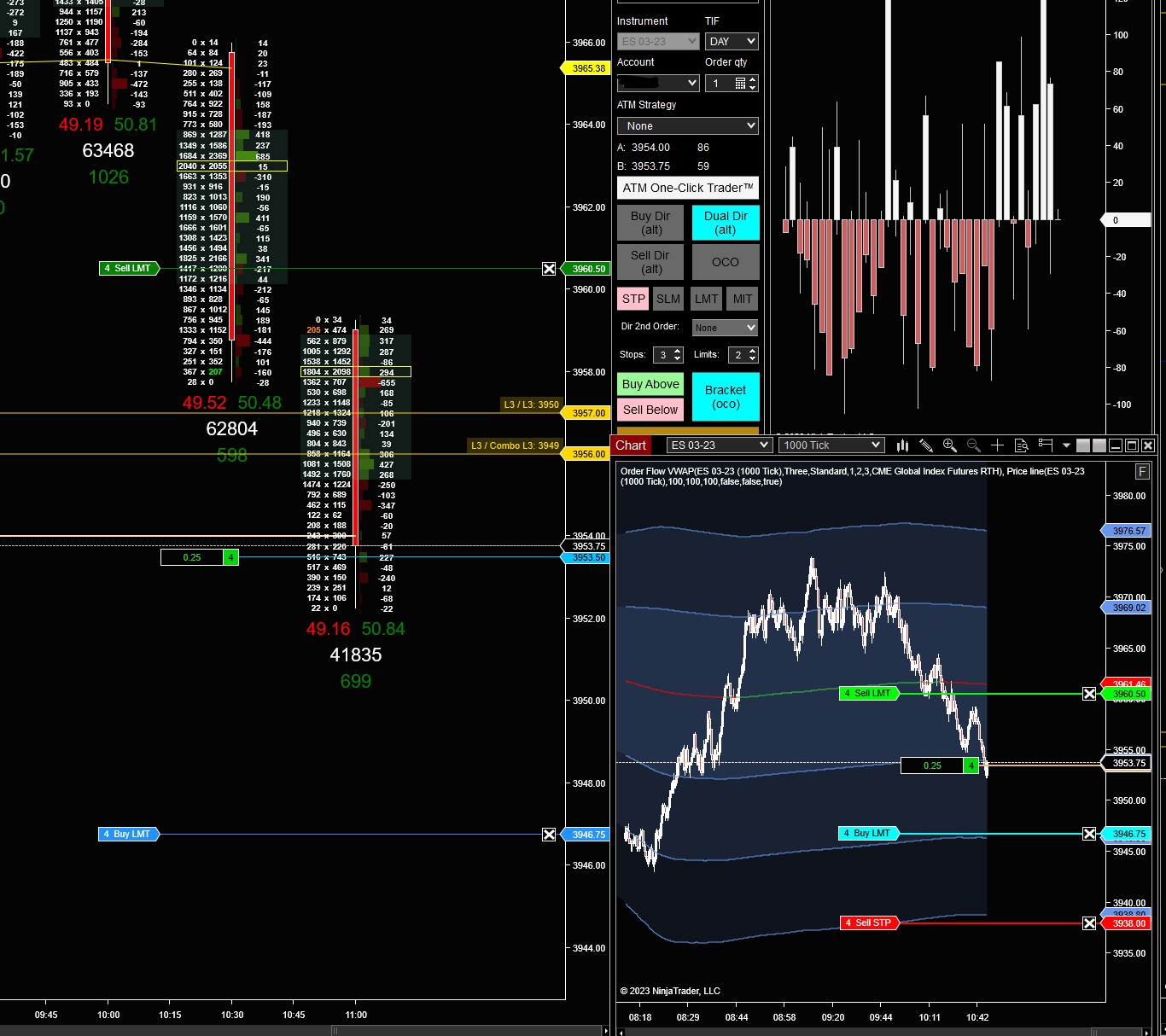Screen dimensions: 1166x1036
Task: Open the data box icon in chart toolbar
Action: 1021,445
